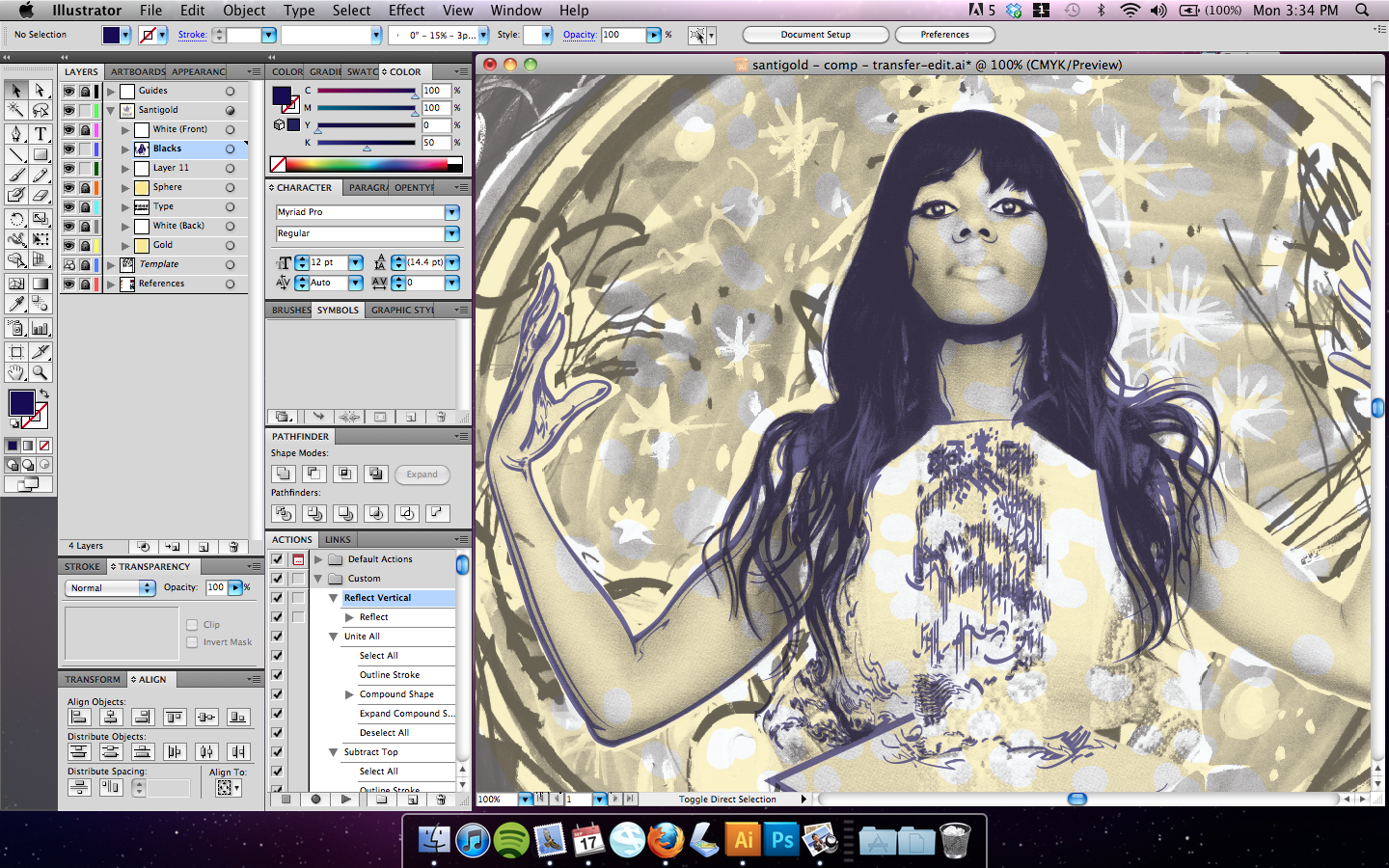Select the Gradient tool in toolbox
Viewport: 1389px width, 868px height.
41,284
